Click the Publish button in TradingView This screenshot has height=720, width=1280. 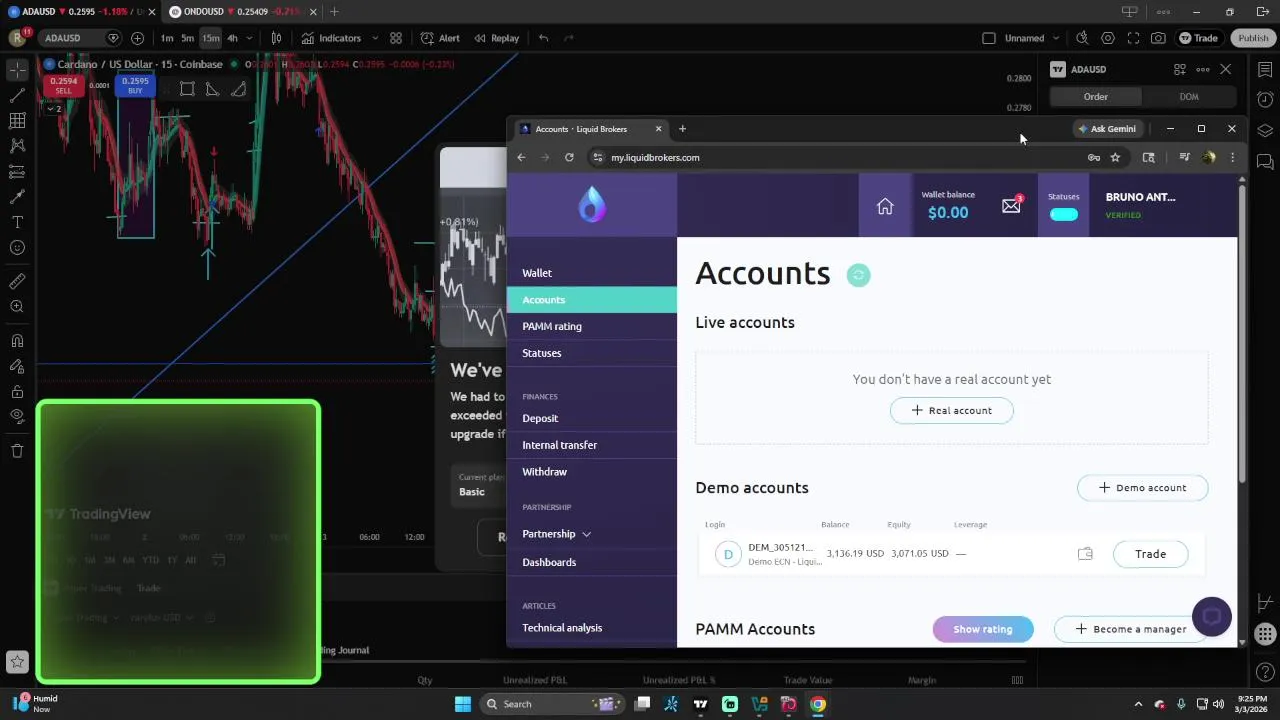click(1253, 38)
